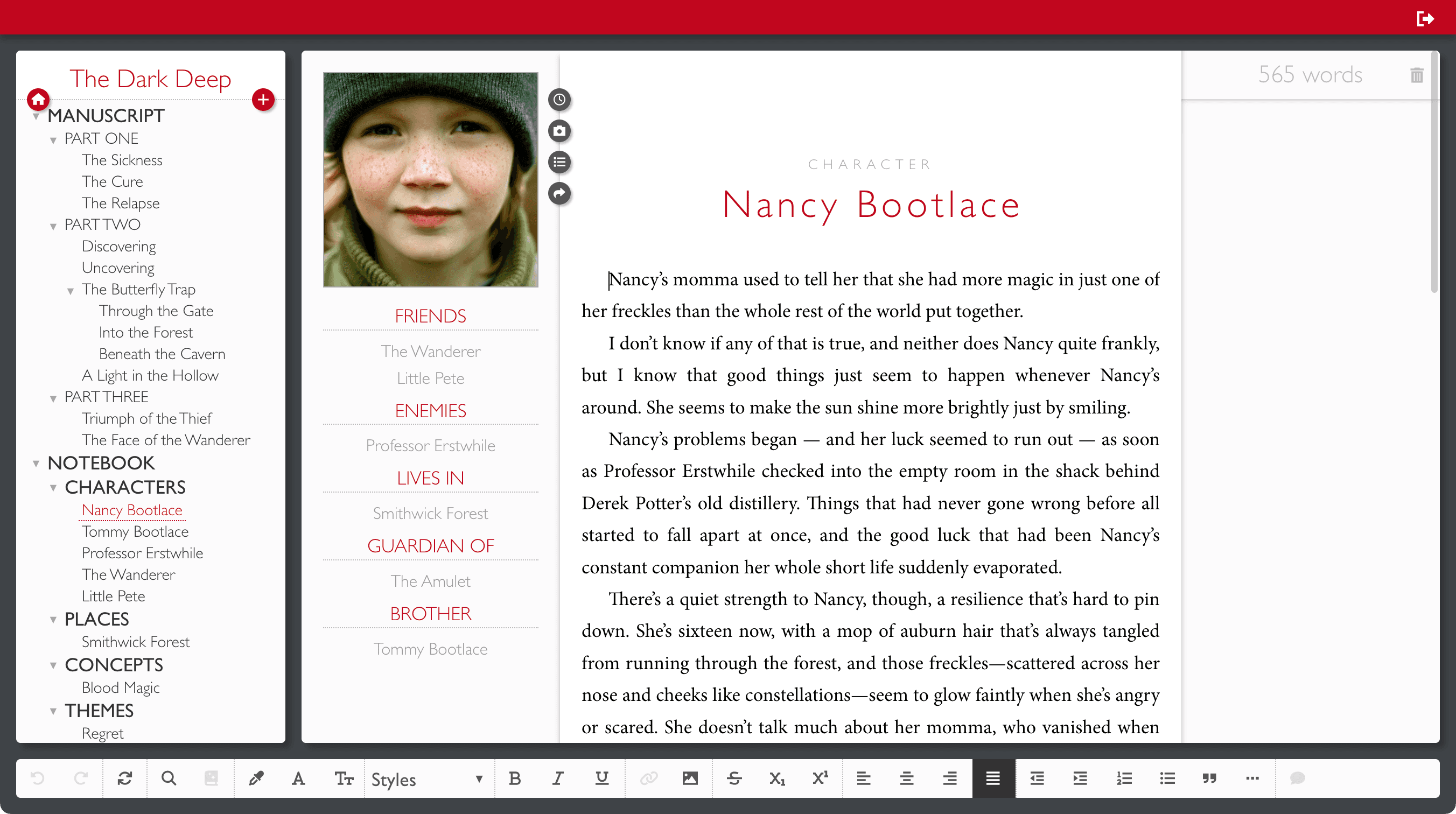Click the red plus add button
The width and height of the screenshot is (1456, 814).
263,100
